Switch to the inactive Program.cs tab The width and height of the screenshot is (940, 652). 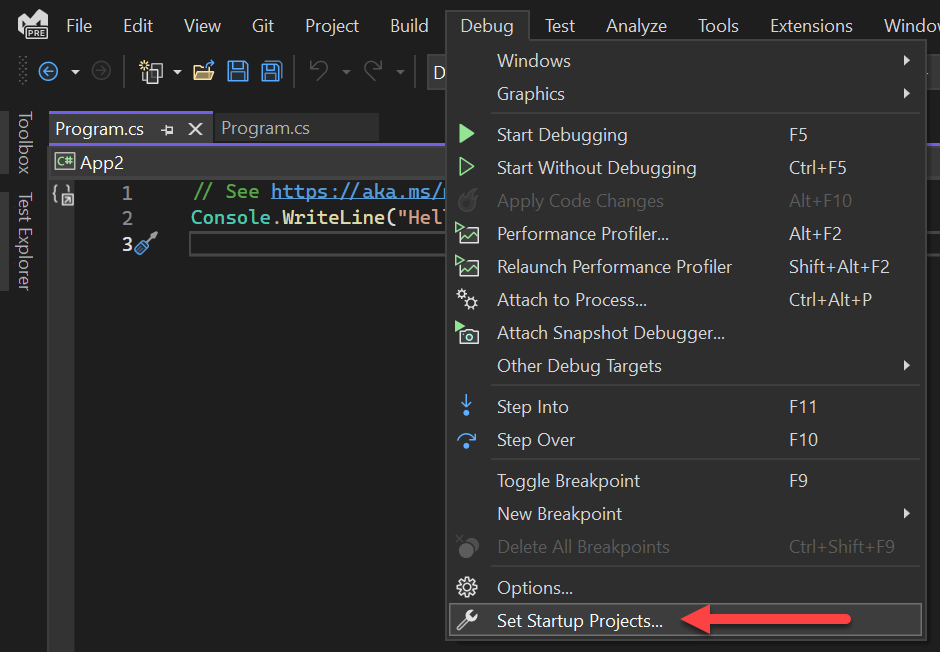pos(266,129)
